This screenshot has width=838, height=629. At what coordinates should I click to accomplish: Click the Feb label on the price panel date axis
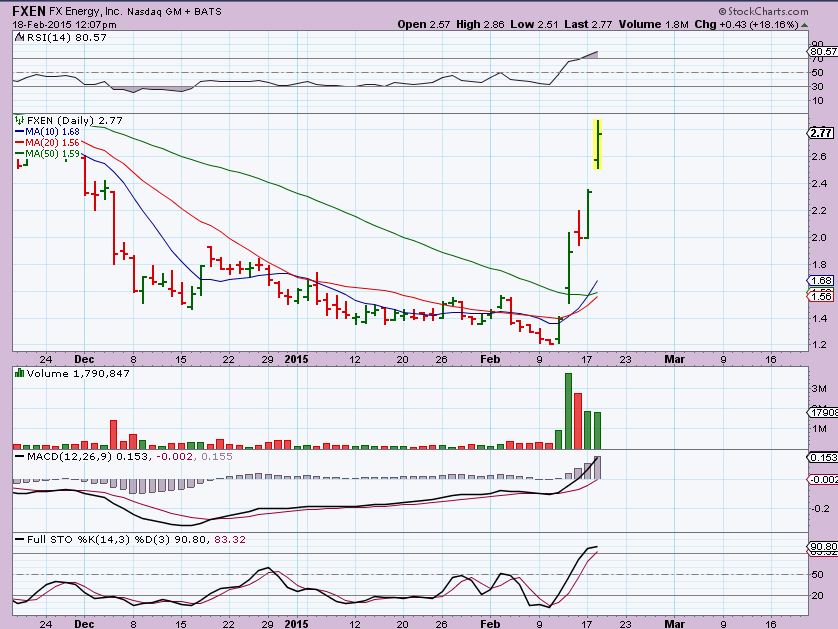(x=490, y=359)
